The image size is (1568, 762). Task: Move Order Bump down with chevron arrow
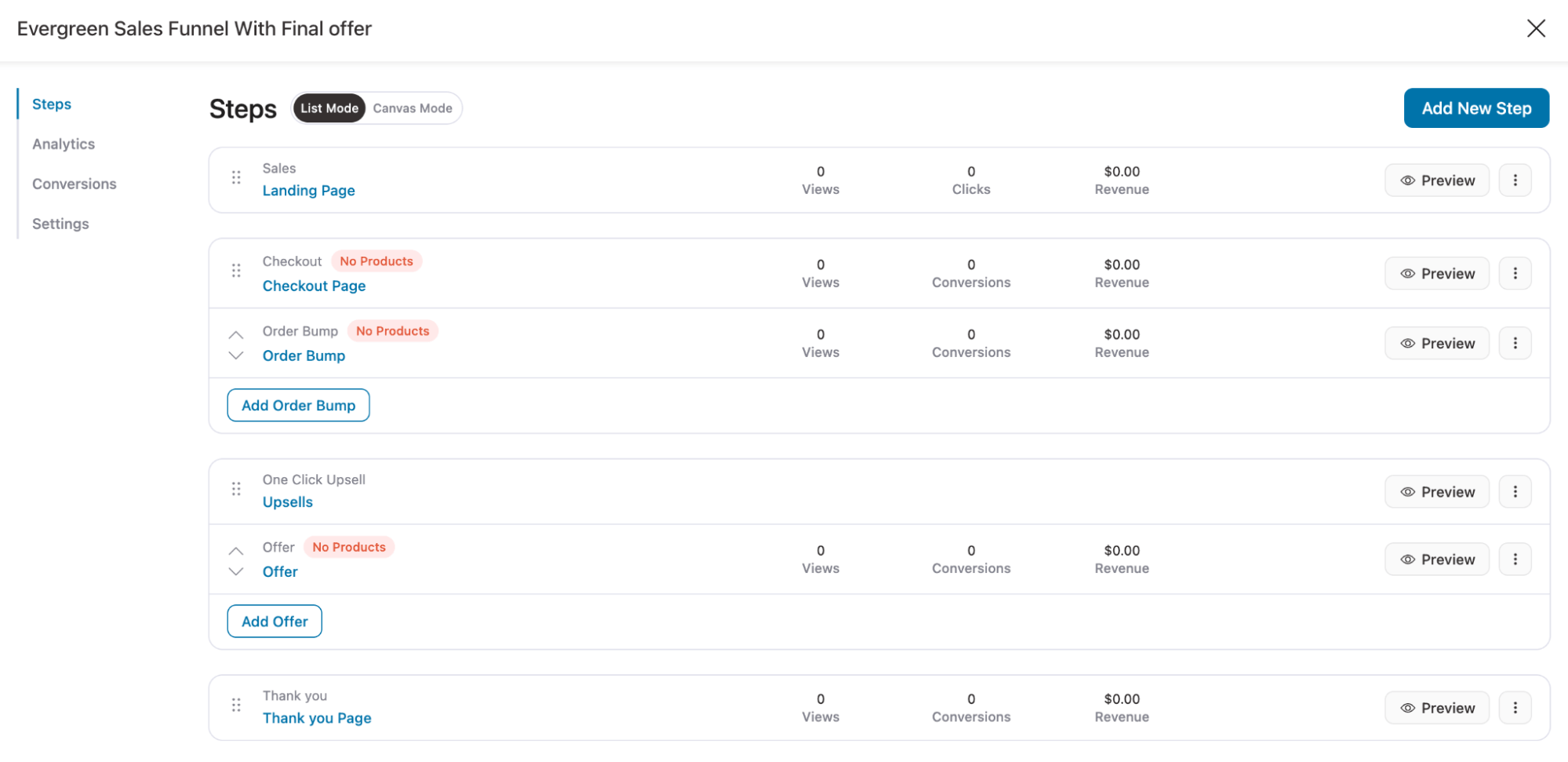(x=236, y=355)
